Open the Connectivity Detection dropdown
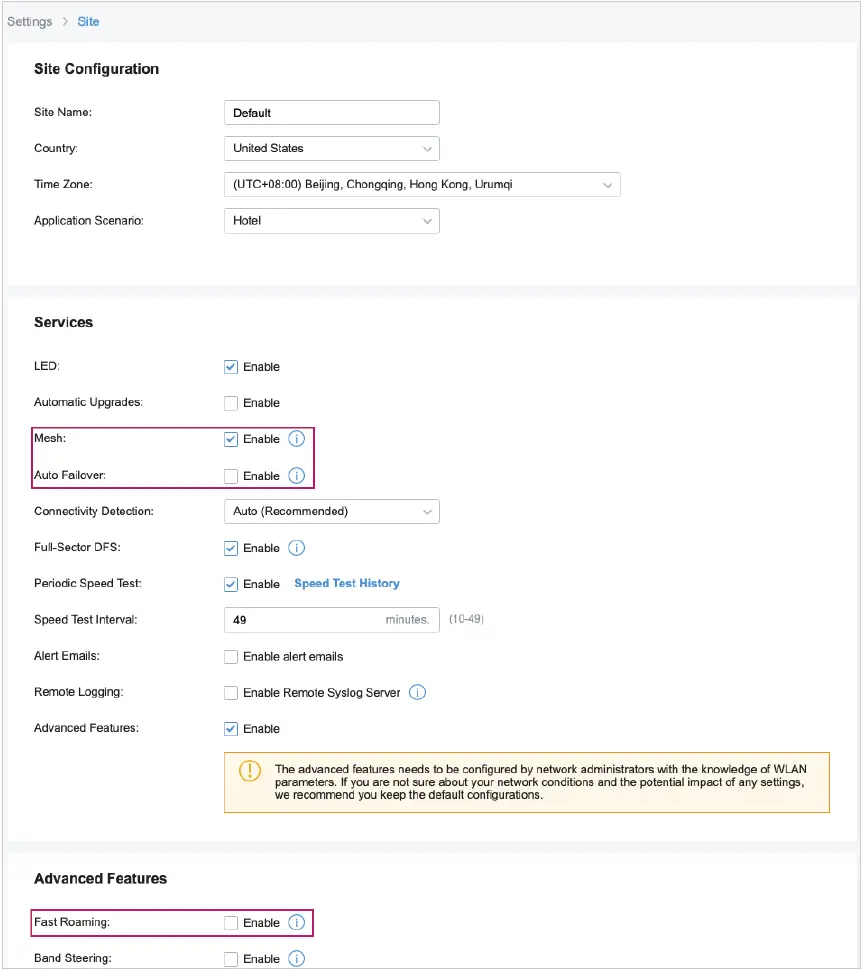863x971 pixels. [331, 511]
